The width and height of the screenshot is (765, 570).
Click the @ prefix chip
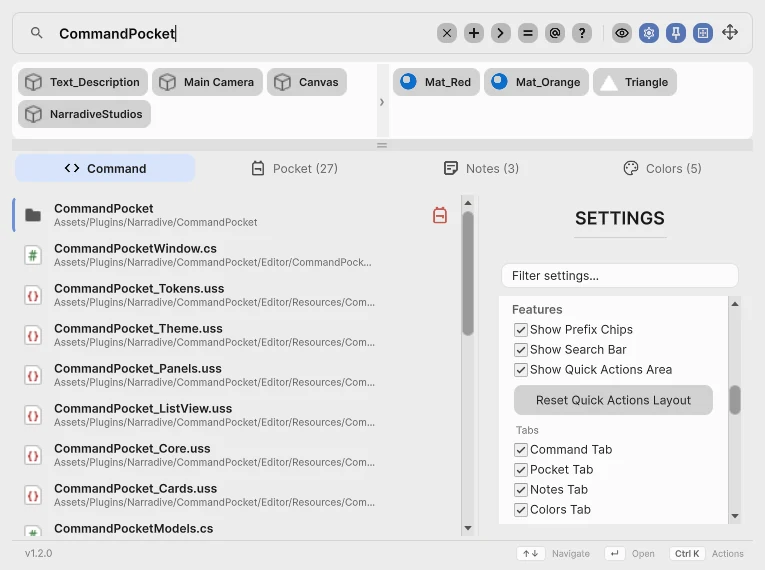[x=555, y=33]
